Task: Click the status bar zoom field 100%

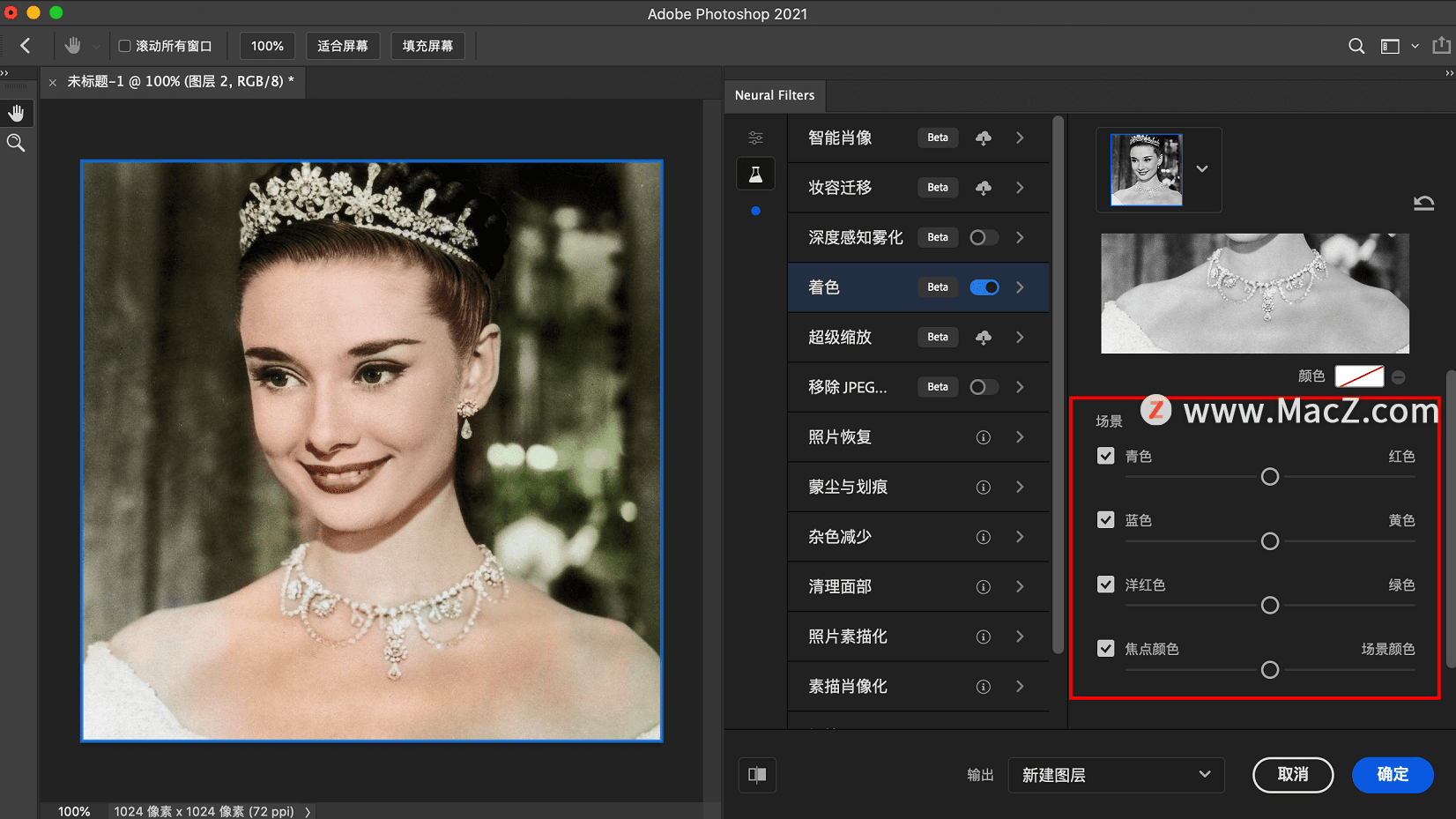Action: (74, 811)
